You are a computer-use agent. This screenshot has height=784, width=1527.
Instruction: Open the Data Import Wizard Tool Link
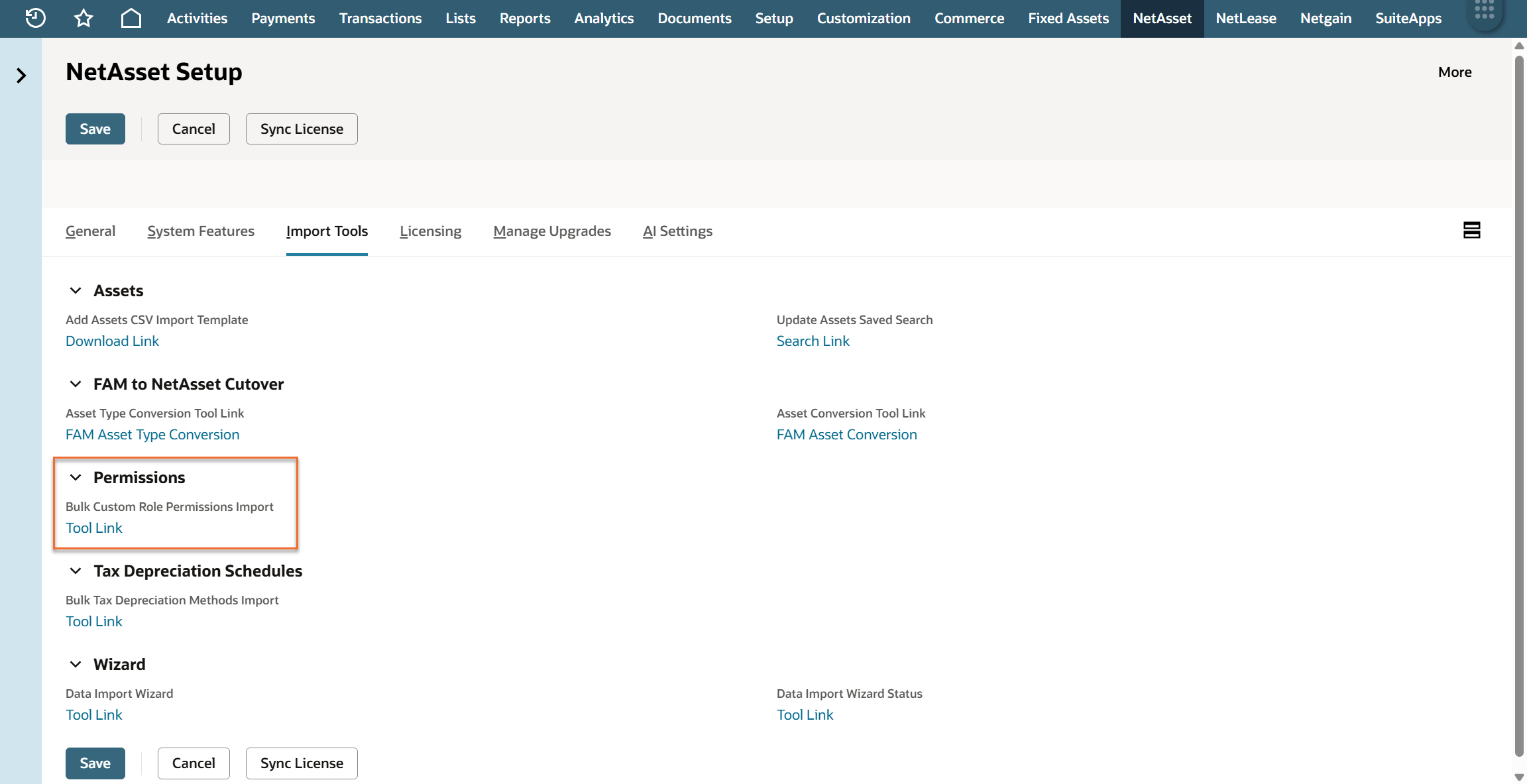click(94, 714)
